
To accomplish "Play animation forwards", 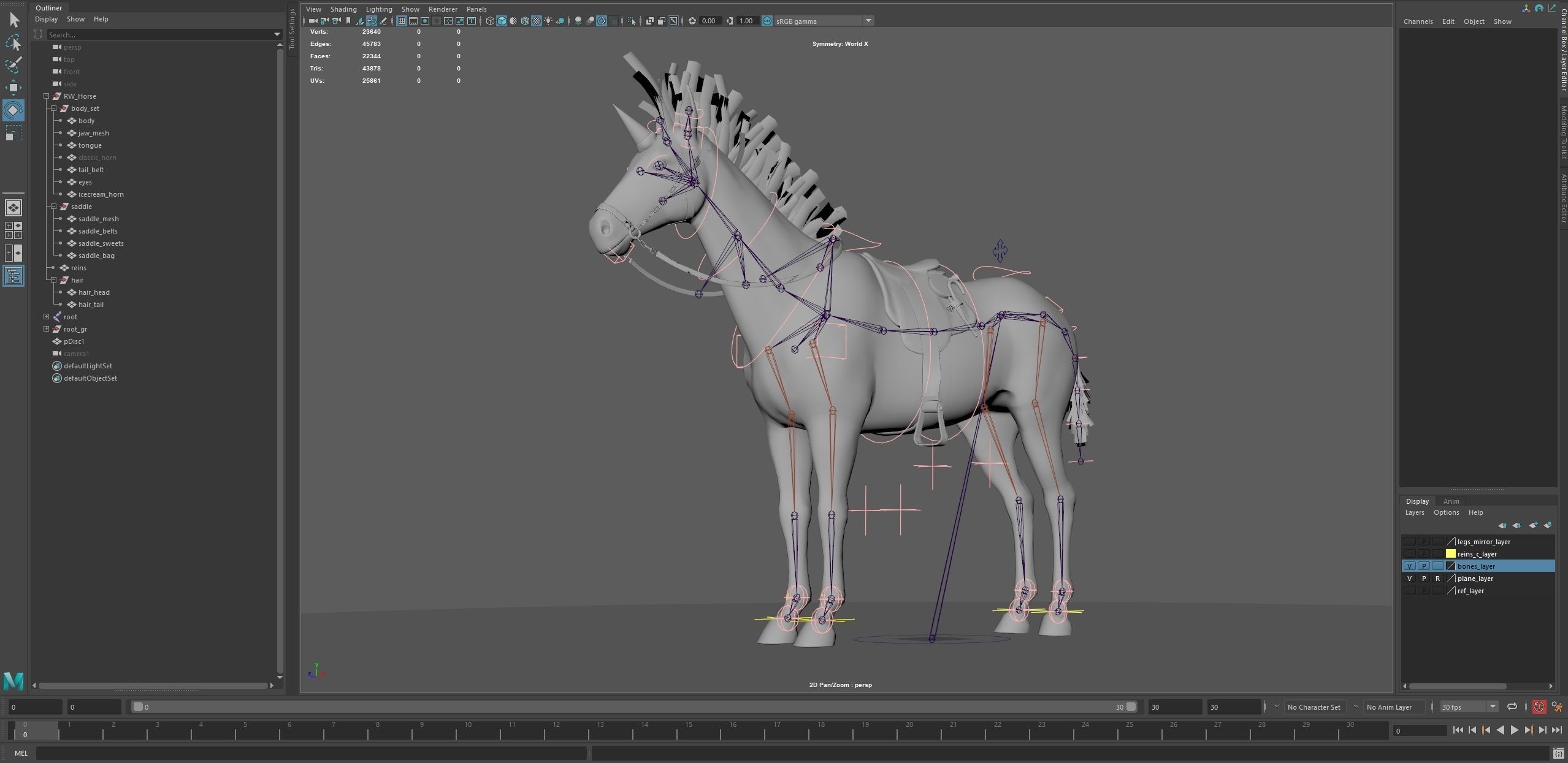I will coord(1515,730).
